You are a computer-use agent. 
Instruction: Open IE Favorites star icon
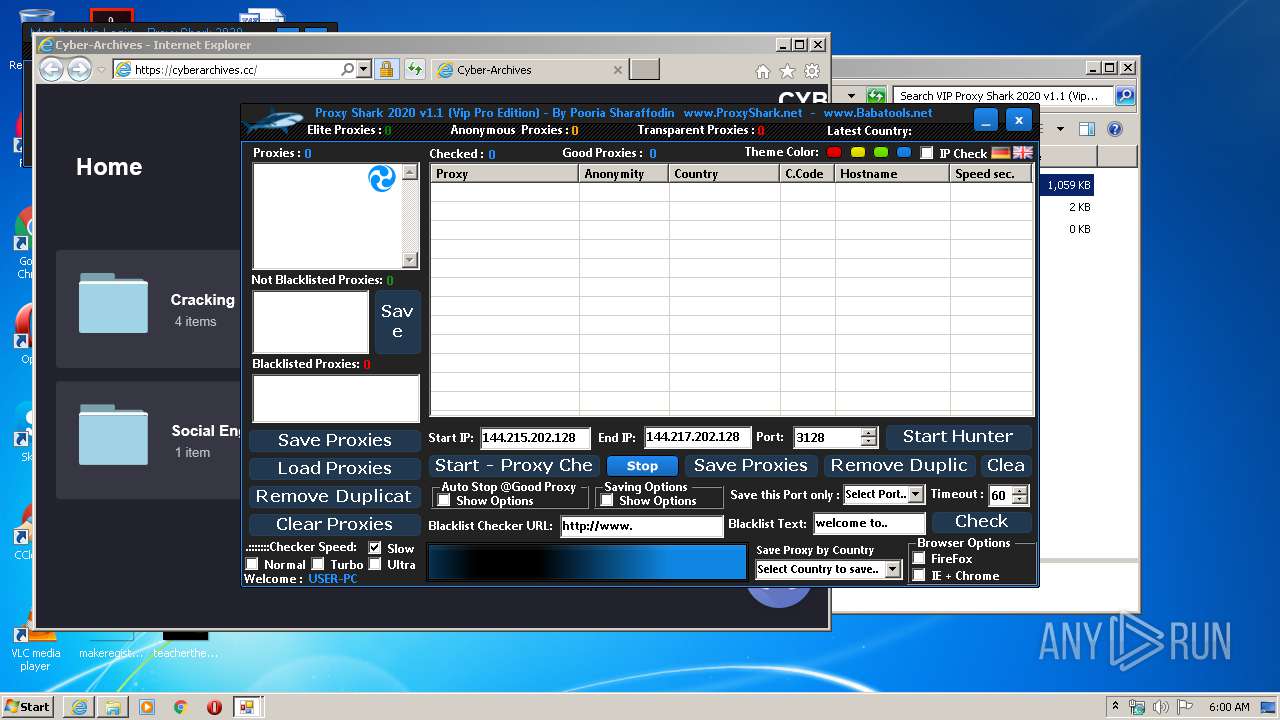point(787,71)
